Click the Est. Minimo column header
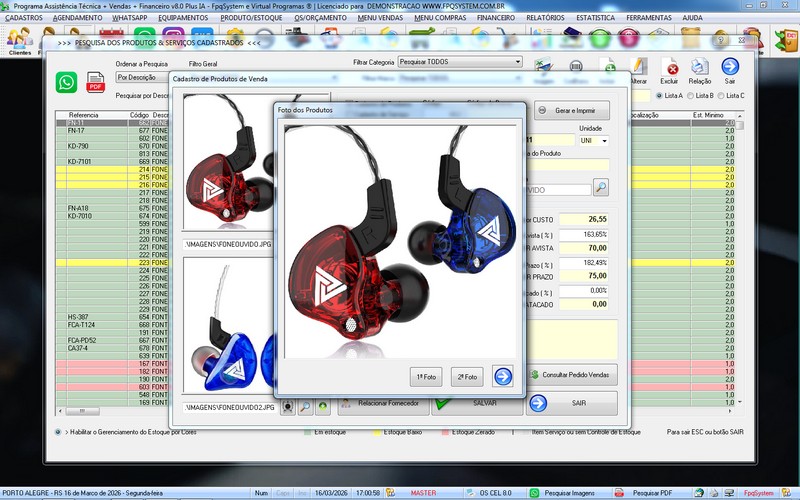Viewport: 800px width, 500px height. click(x=708, y=115)
